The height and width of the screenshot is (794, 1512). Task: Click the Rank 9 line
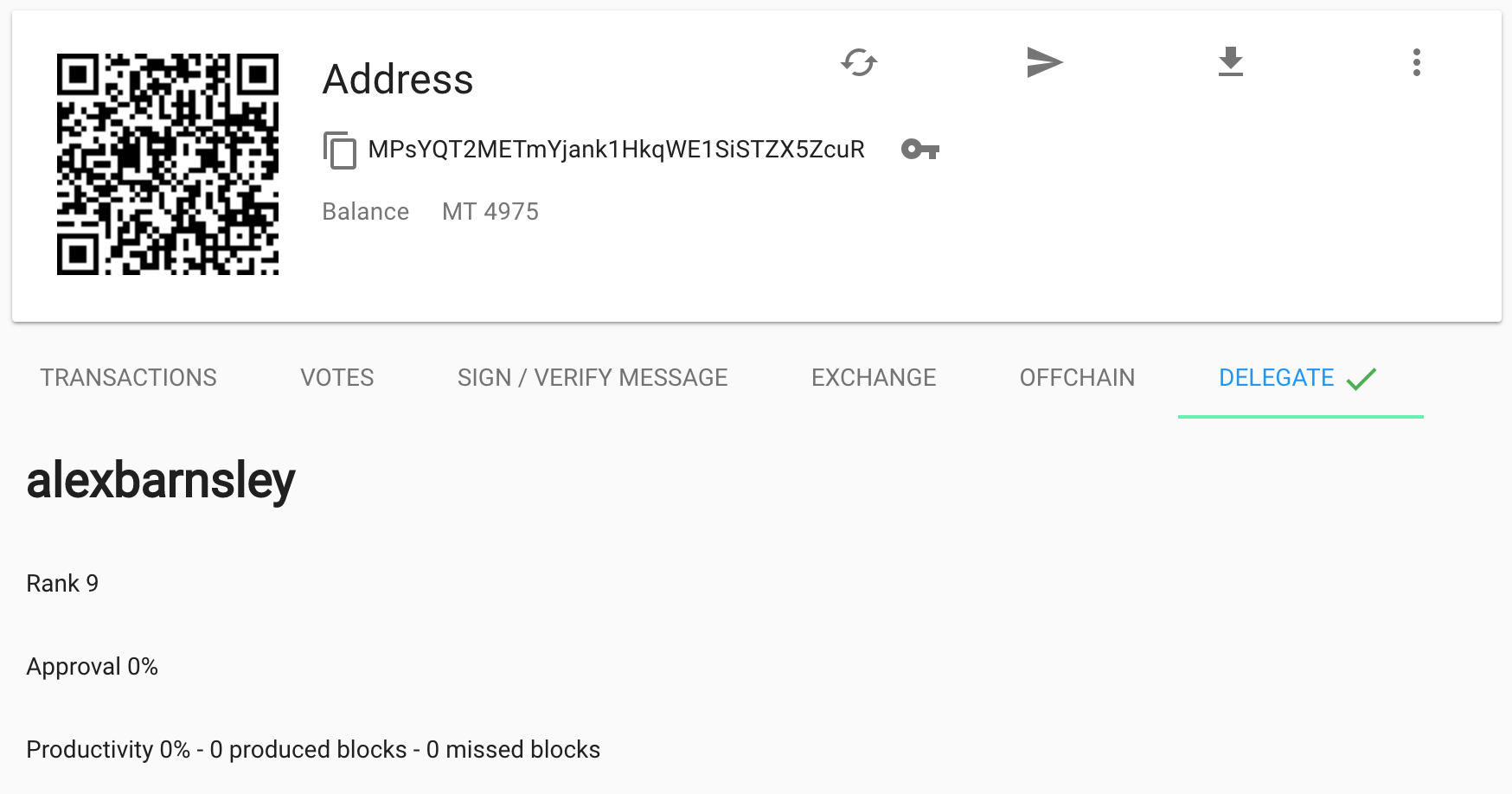pyautogui.click(x=62, y=584)
